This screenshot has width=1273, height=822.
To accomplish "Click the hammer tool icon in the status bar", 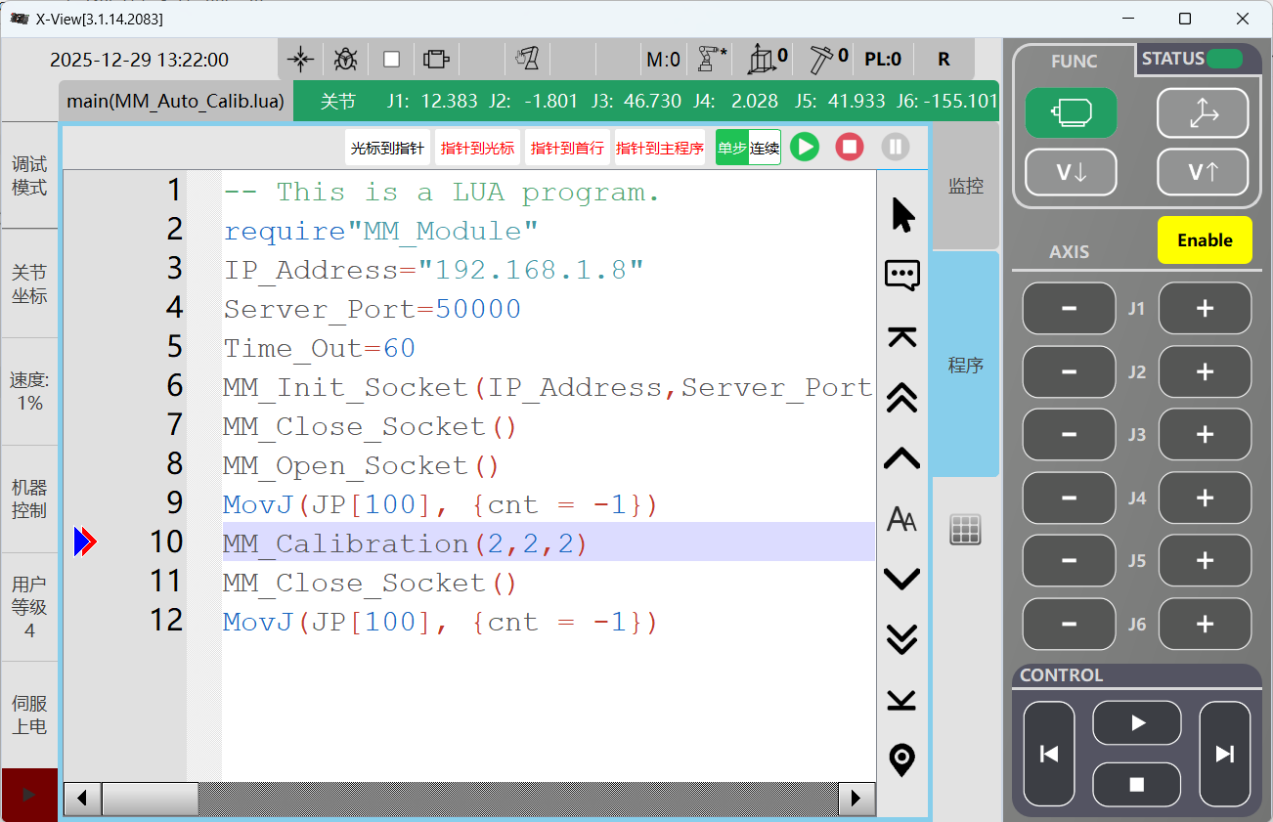I will pyautogui.click(x=820, y=58).
